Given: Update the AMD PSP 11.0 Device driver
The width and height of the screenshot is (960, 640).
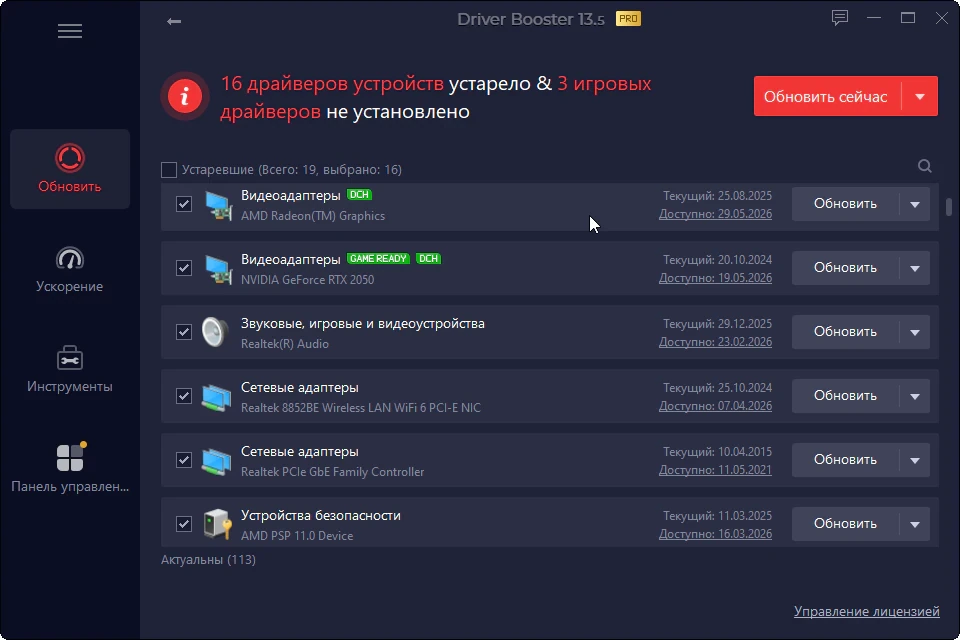Looking at the screenshot, I should pos(845,524).
